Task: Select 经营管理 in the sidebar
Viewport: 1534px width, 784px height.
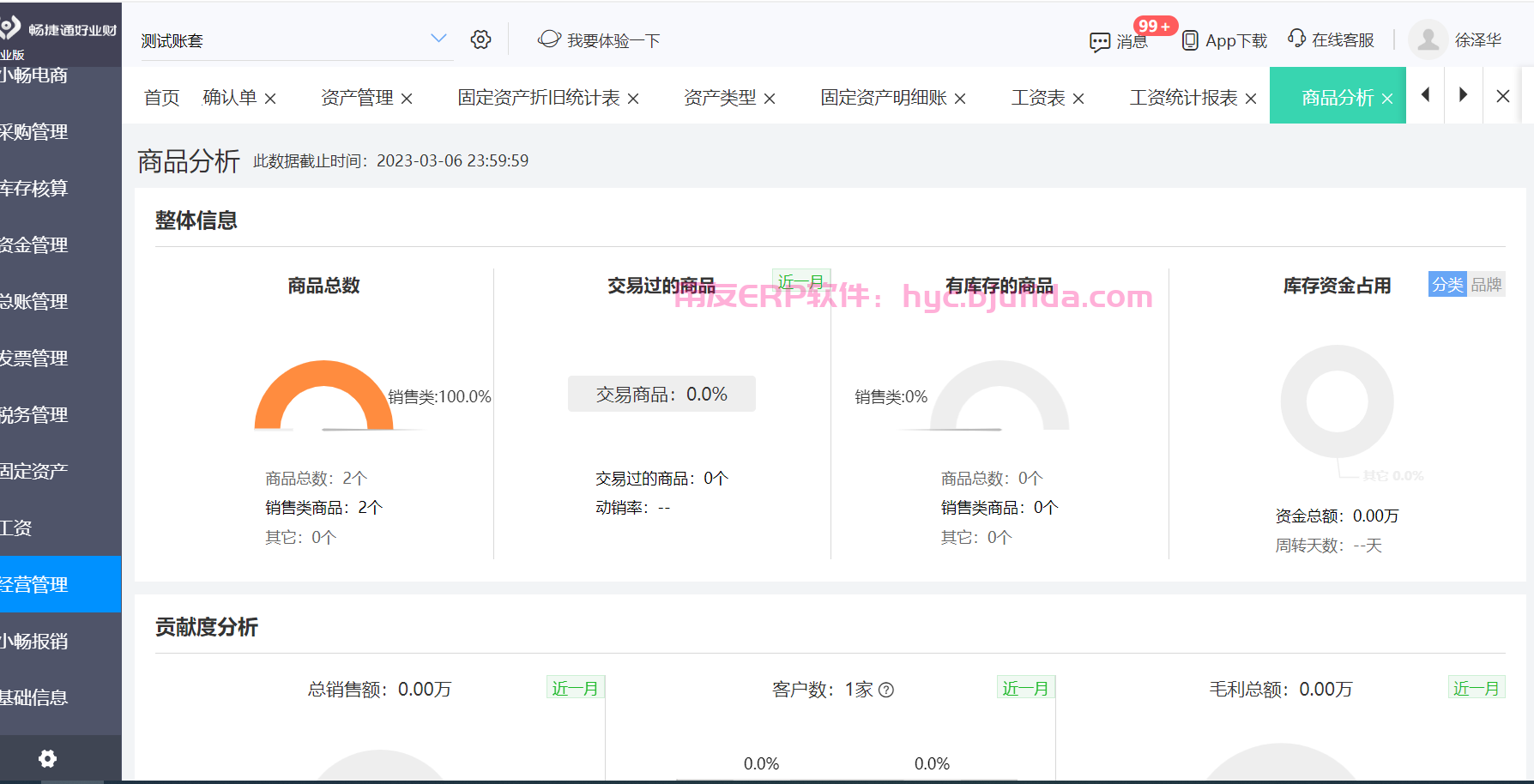Action: [x=60, y=584]
